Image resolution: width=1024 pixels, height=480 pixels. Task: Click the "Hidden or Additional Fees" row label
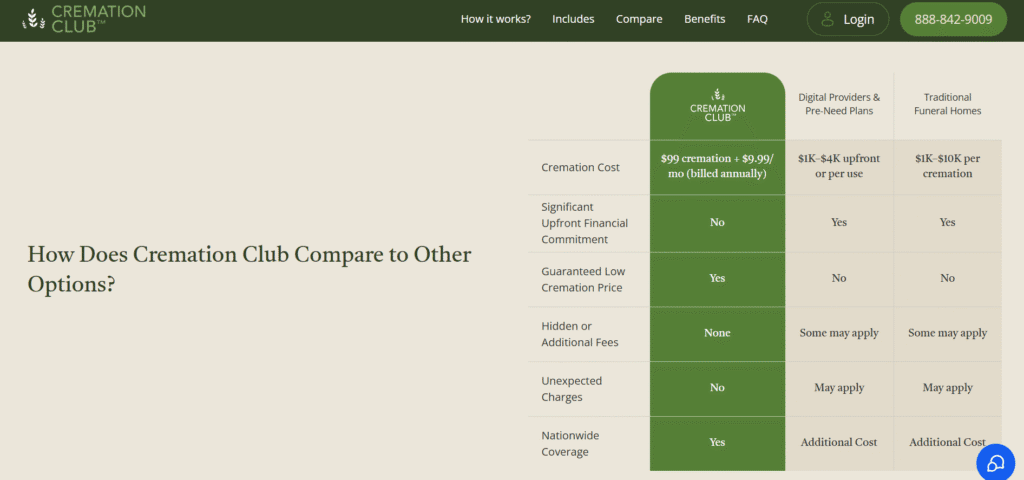coord(579,334)
